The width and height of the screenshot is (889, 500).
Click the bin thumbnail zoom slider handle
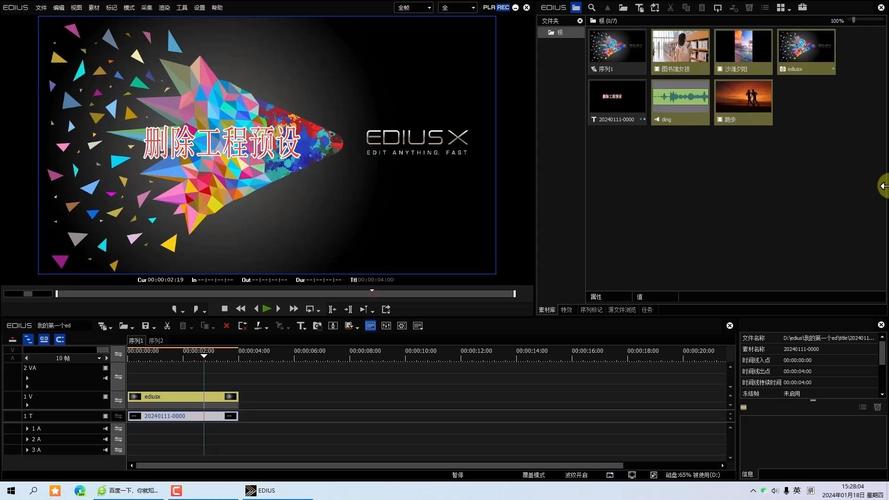point(853,20)
